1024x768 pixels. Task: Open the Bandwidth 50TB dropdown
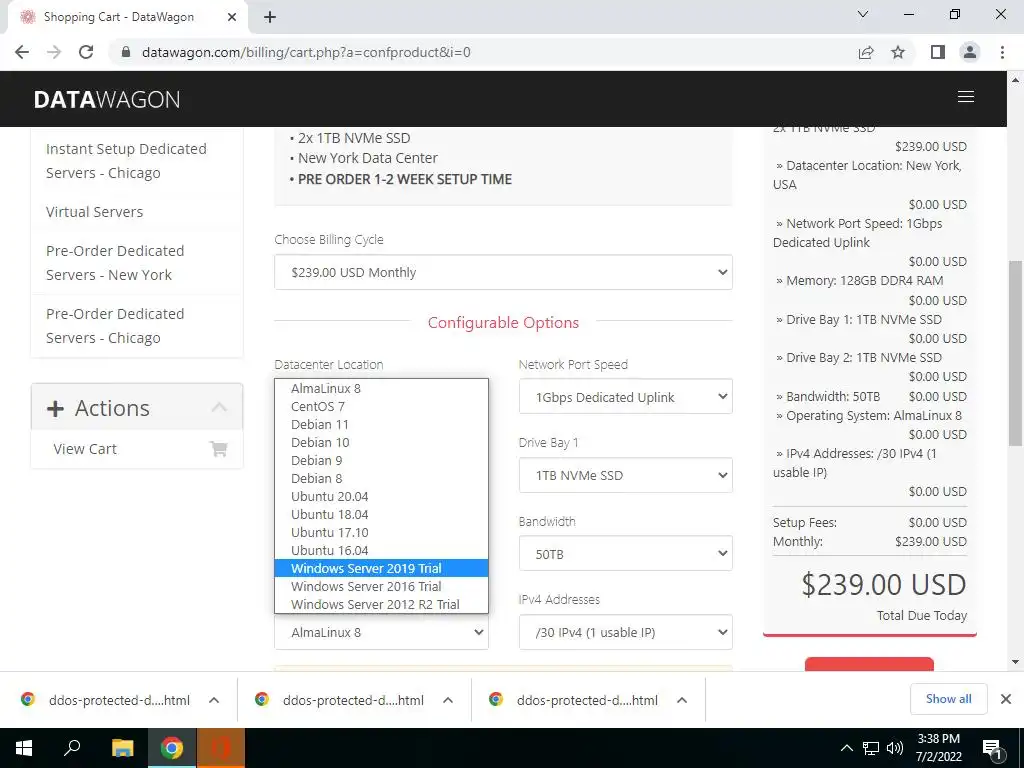[626, 554]
